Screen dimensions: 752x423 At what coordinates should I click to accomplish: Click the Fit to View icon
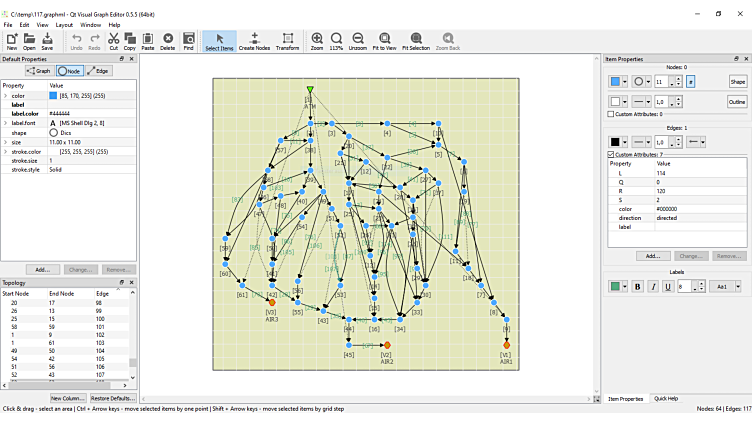(384, 41)
